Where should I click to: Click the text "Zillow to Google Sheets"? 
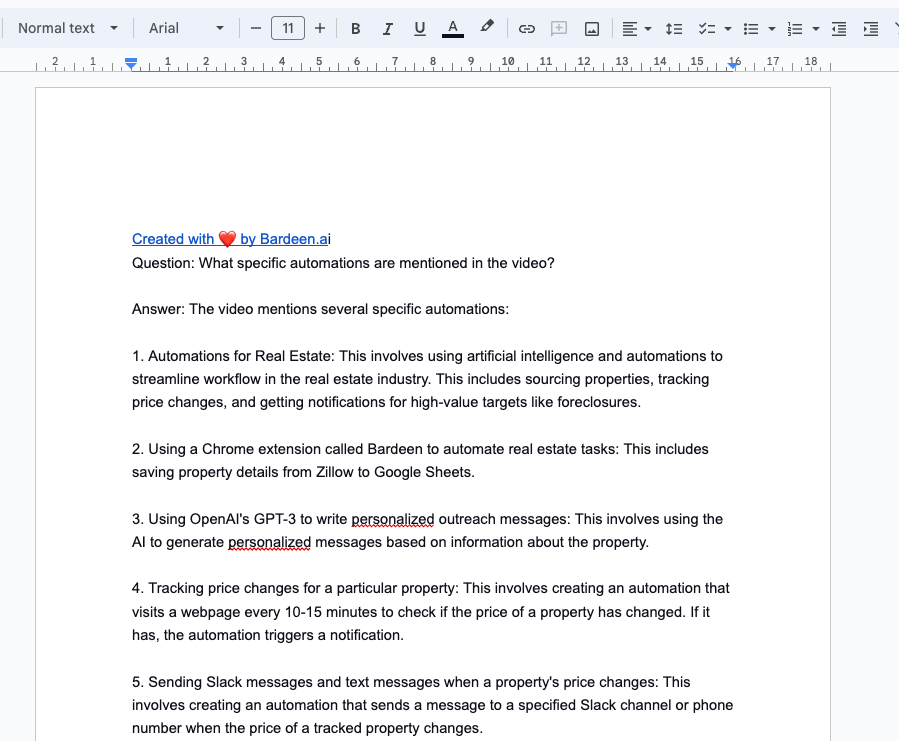[394, 472]
